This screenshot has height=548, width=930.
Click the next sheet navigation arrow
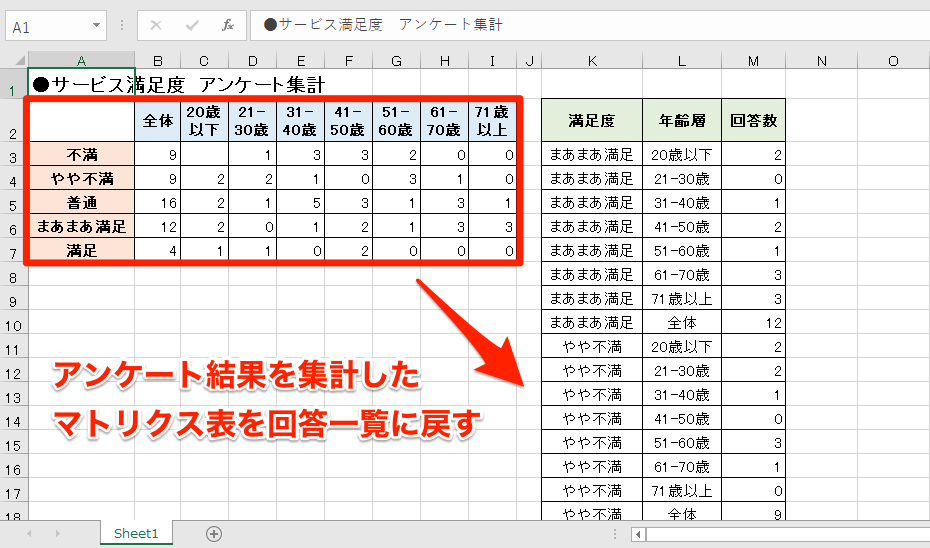pos(58,534)
